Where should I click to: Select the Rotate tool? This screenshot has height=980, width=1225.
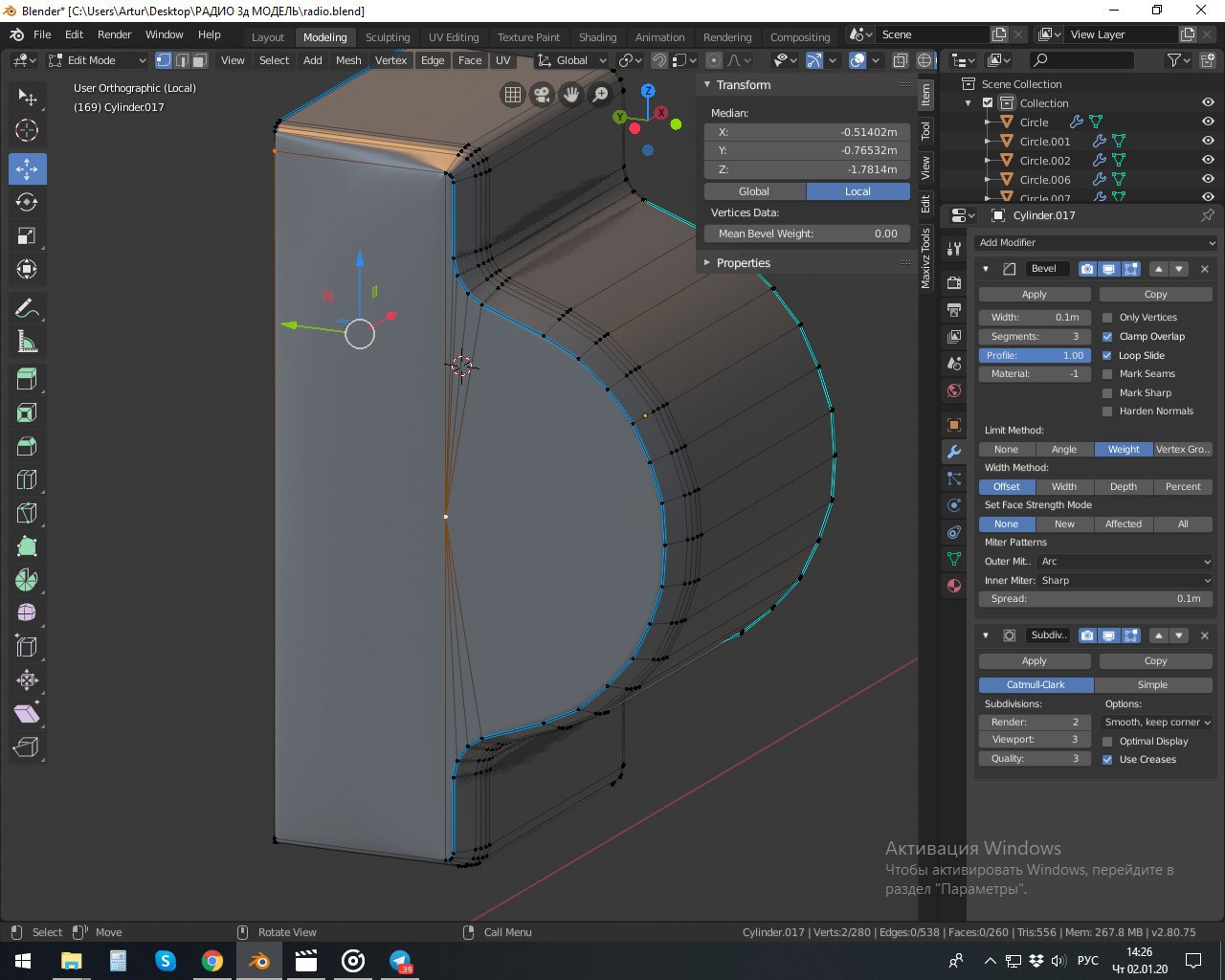point(27,202)
